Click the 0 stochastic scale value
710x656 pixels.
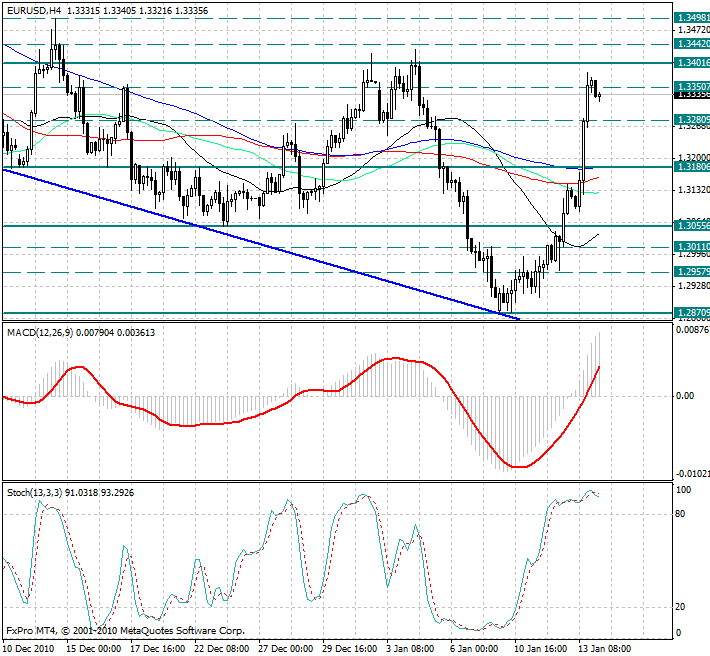pyautogui.click(x=678, y=633)
